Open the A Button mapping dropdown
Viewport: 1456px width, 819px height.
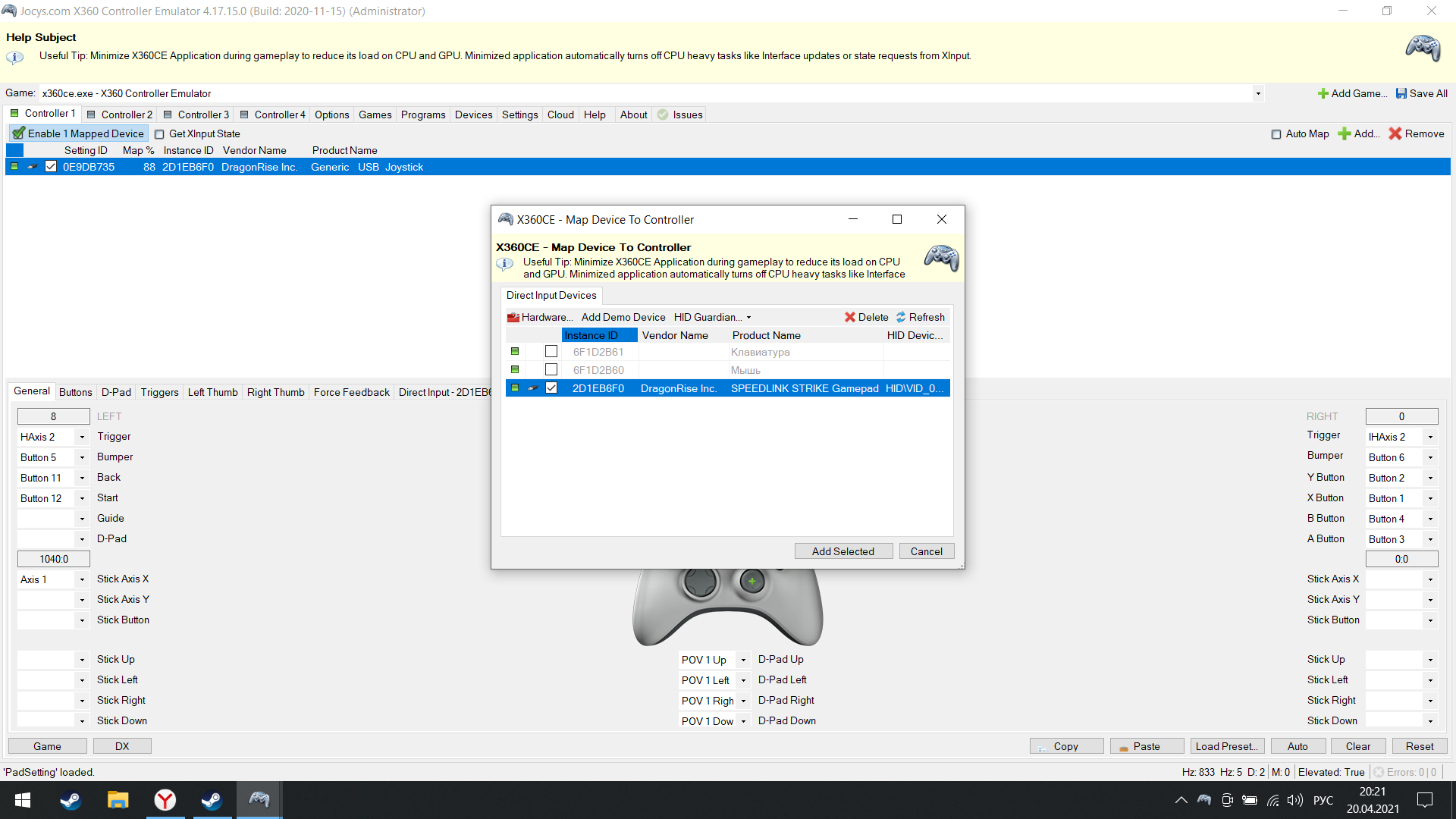1430,539
